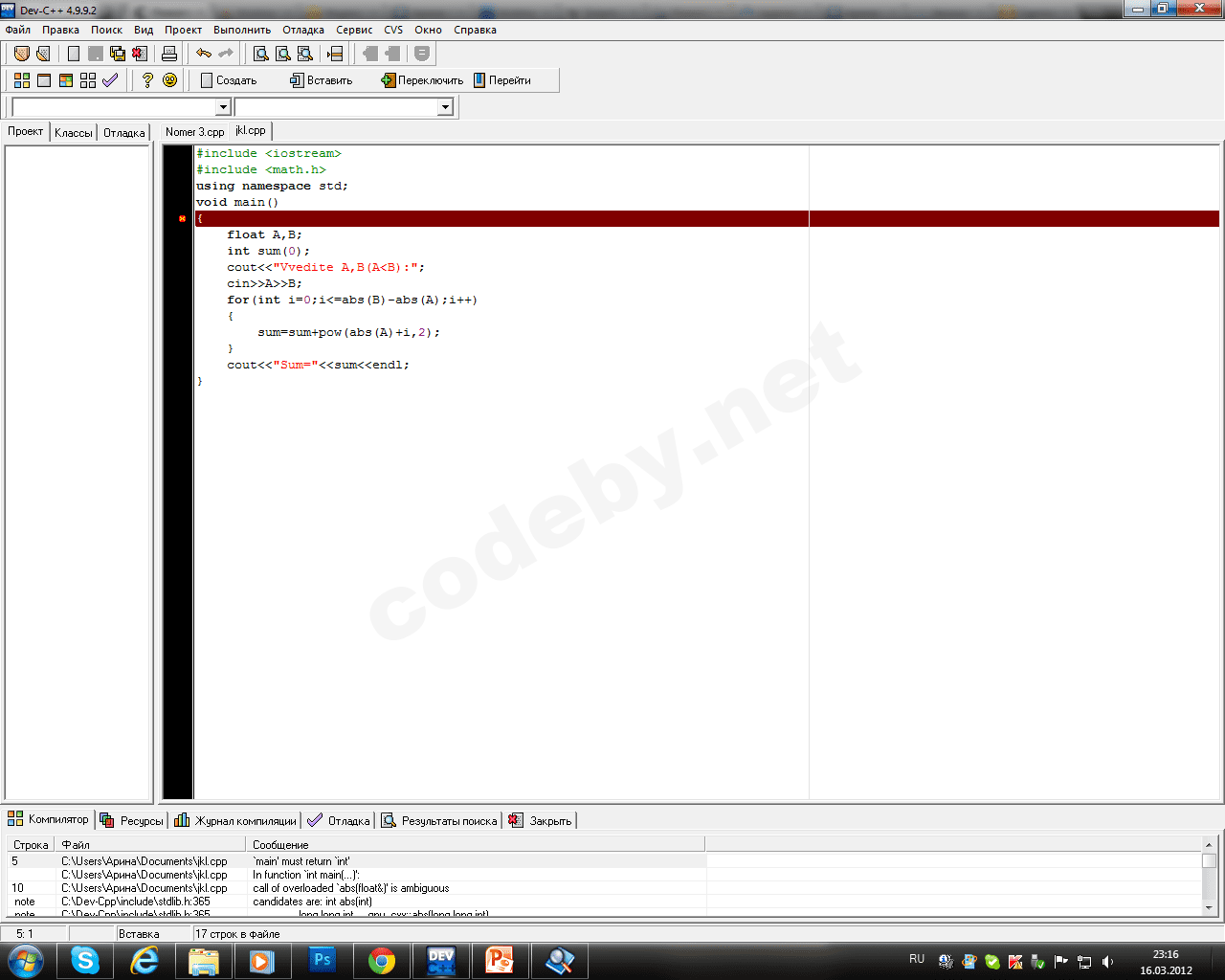Open the second function list dropdown
This screenshot has height=980, width=1225.
point(445,107)
